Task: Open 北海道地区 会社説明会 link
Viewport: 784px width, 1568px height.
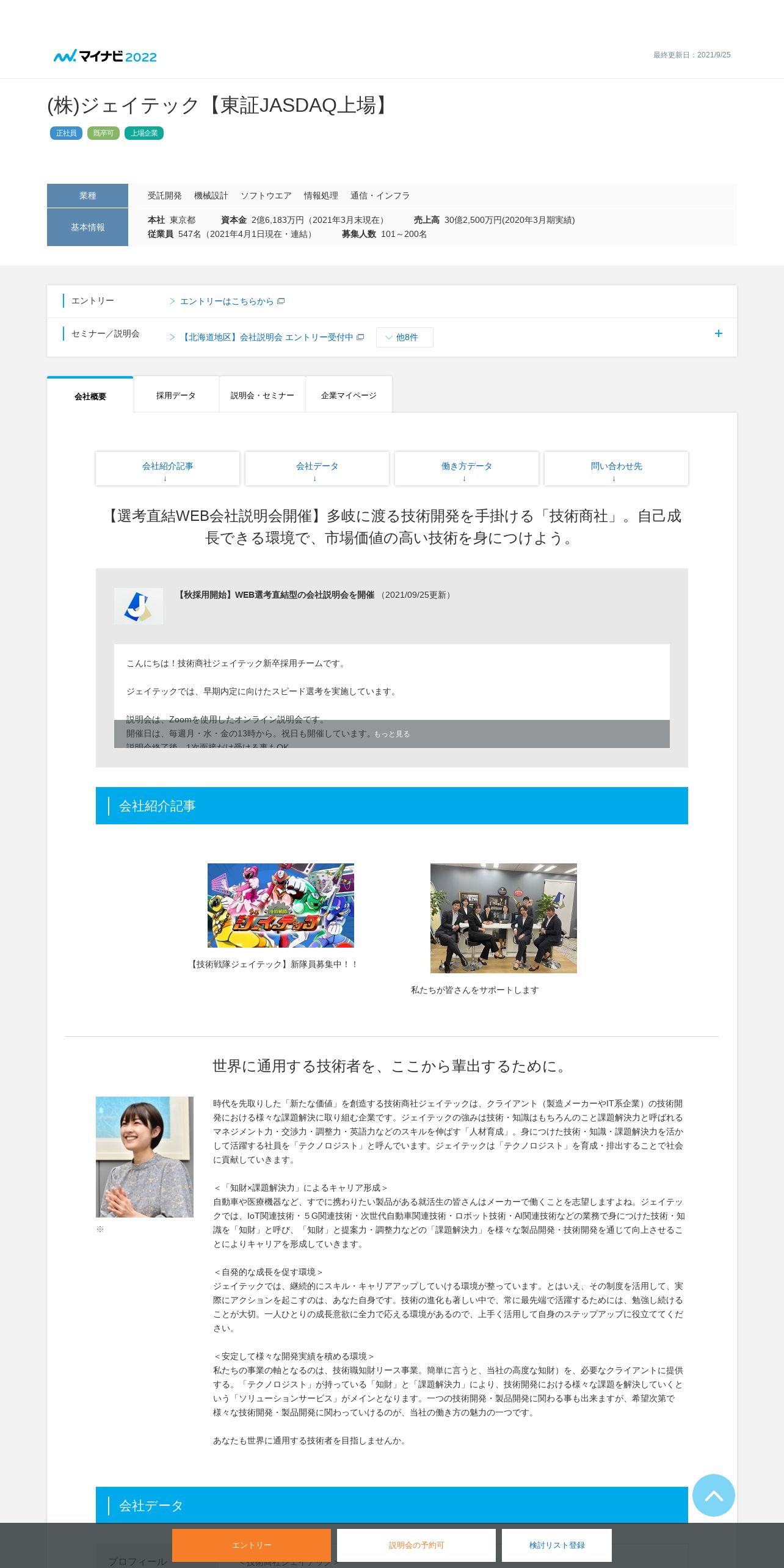Action: pos(267,337)
